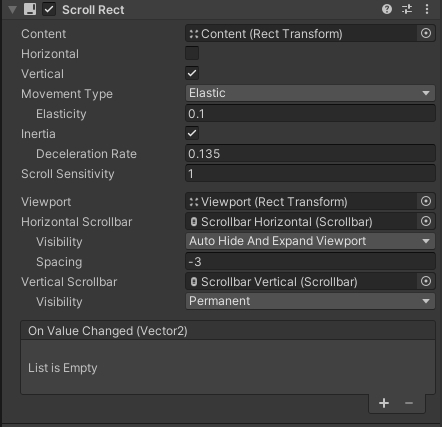
Task: Open the Permanent visibility dropdown
Action: (x=310, y=301)
